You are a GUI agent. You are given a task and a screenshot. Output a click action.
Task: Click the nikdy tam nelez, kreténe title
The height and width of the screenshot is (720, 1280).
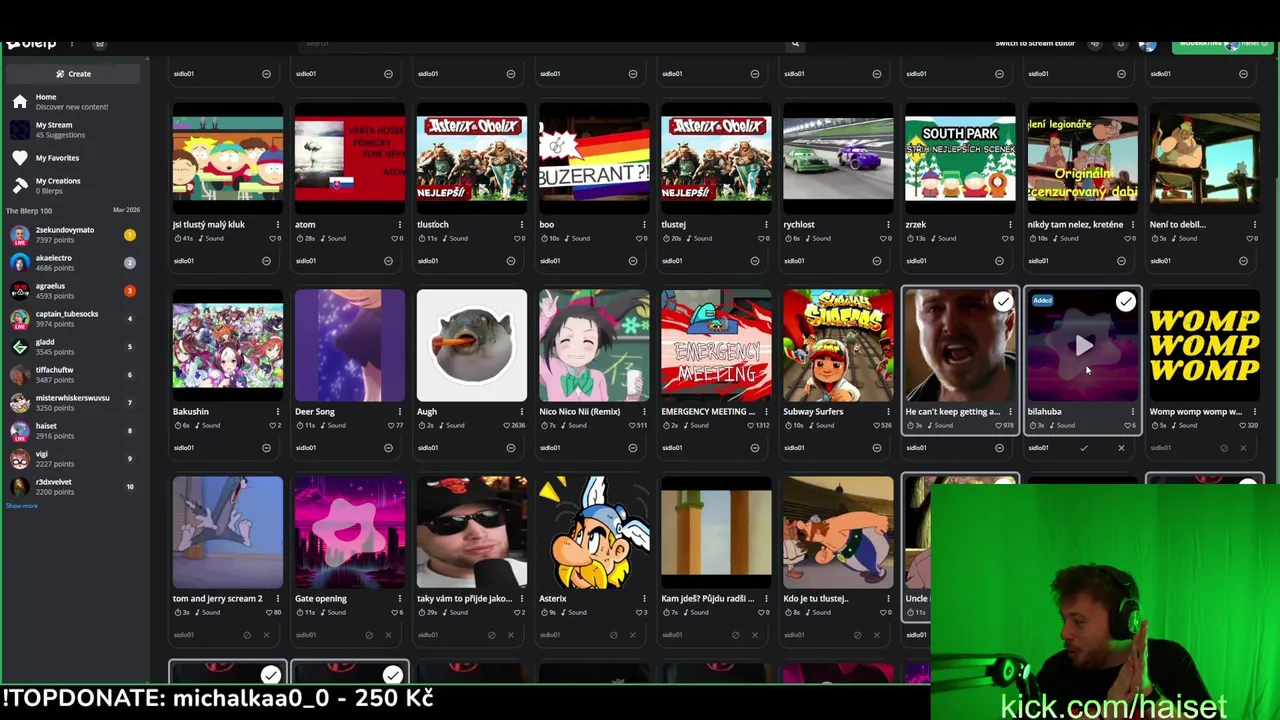[x=1075, y=225]
